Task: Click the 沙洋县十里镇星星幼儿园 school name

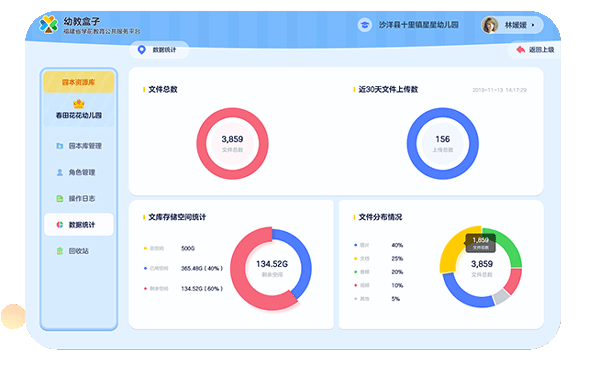Action: (x=419, y=25)
